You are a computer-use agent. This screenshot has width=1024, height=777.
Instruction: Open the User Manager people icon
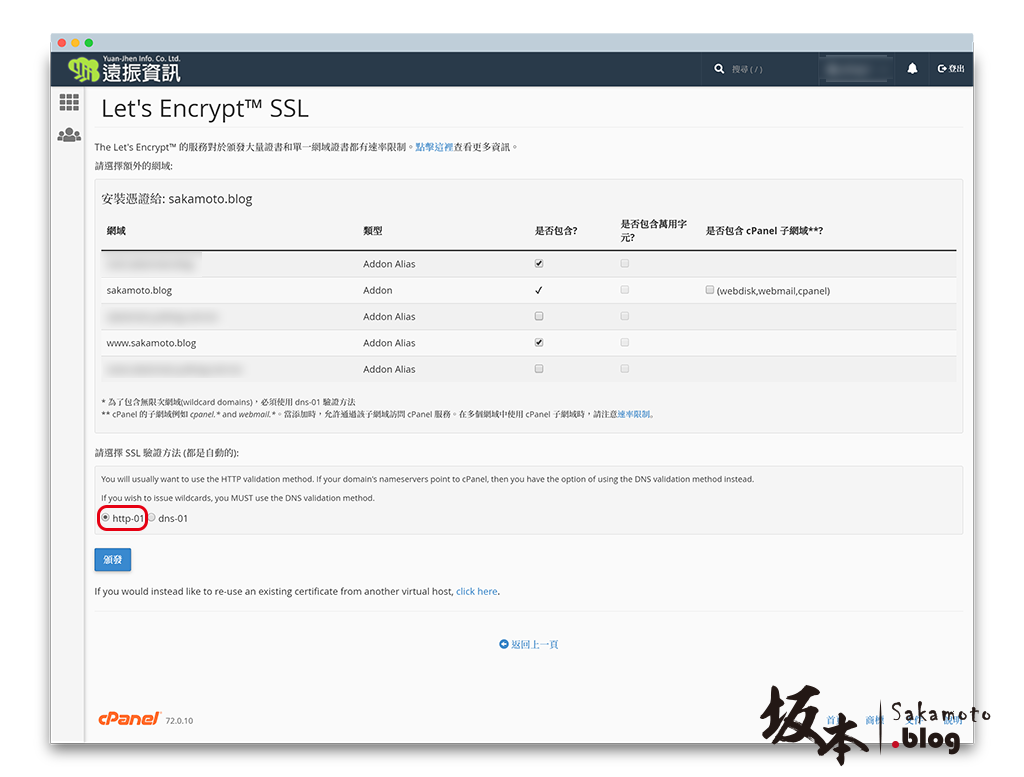tap(69, 135)
